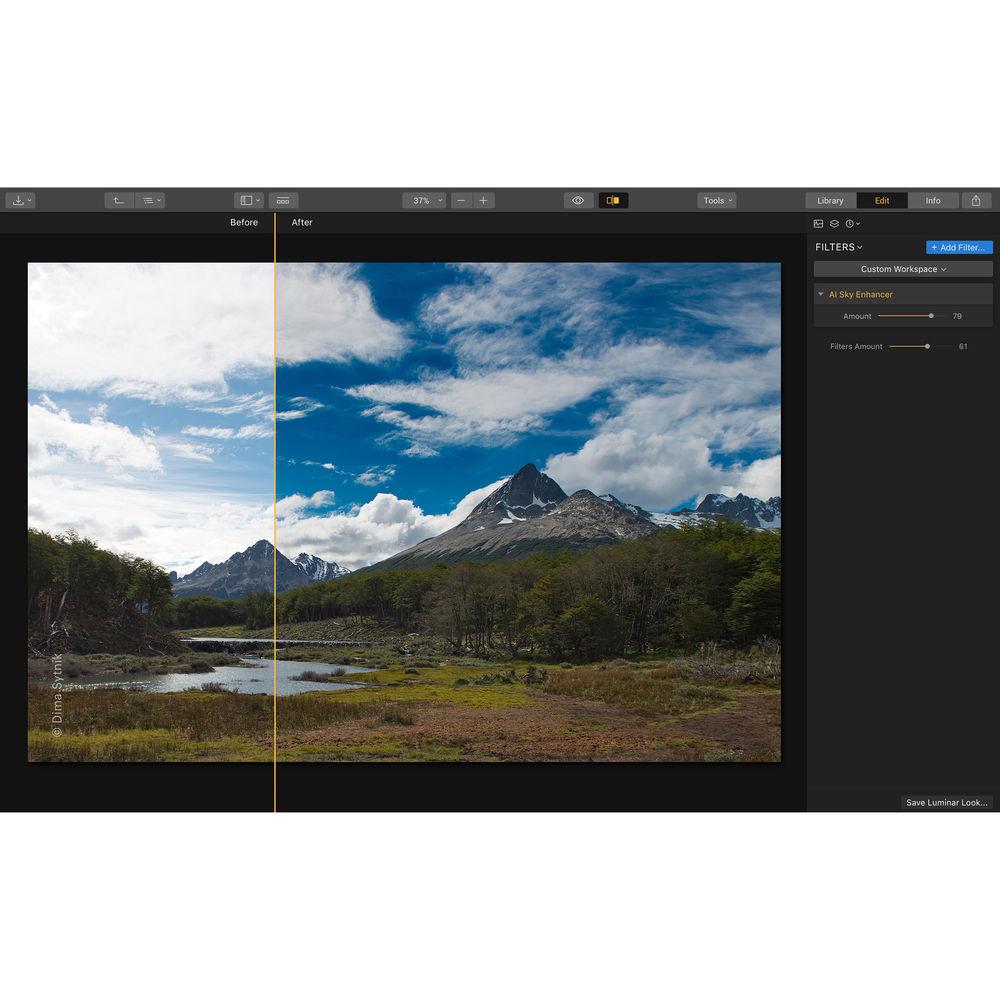The height and width of the screenshot is (1000, 1000).
Task: Click the clock history icon near the Layers icon
Action: [x=850, y=223]
